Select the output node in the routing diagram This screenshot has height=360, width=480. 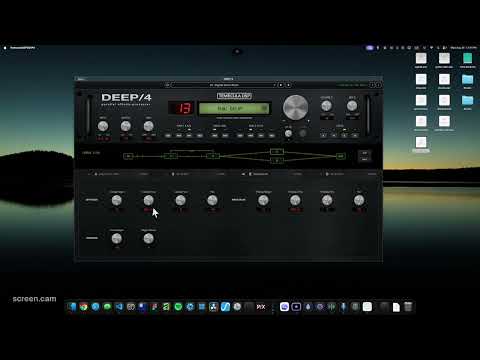(x=340, y=156)
